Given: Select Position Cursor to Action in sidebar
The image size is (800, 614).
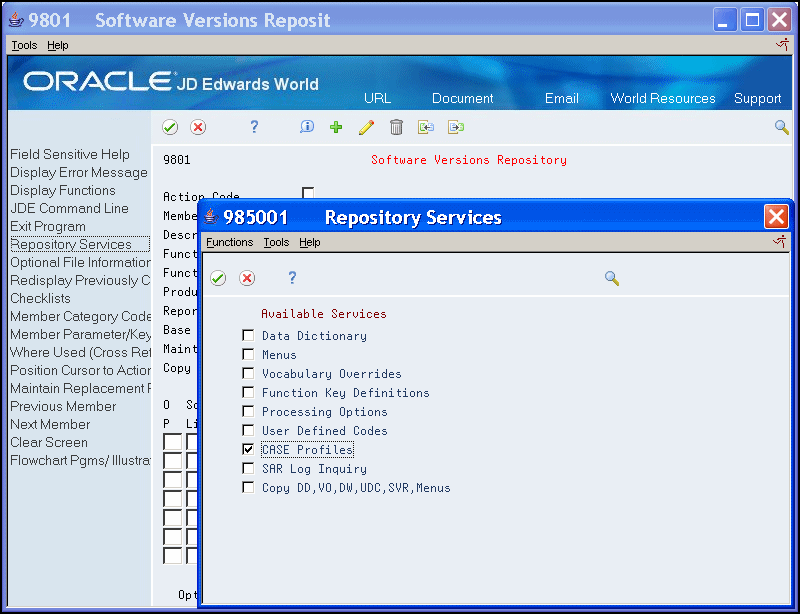Looking at the screenshot, I should (x=80, y=370).
